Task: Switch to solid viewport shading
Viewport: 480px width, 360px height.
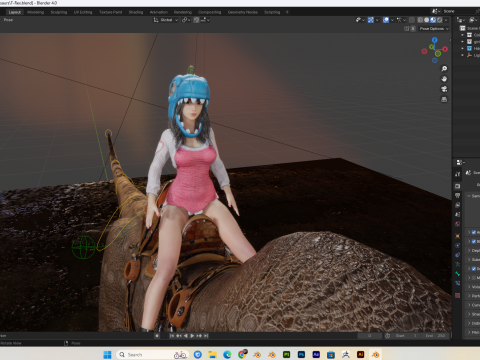Action: (426, 20)
